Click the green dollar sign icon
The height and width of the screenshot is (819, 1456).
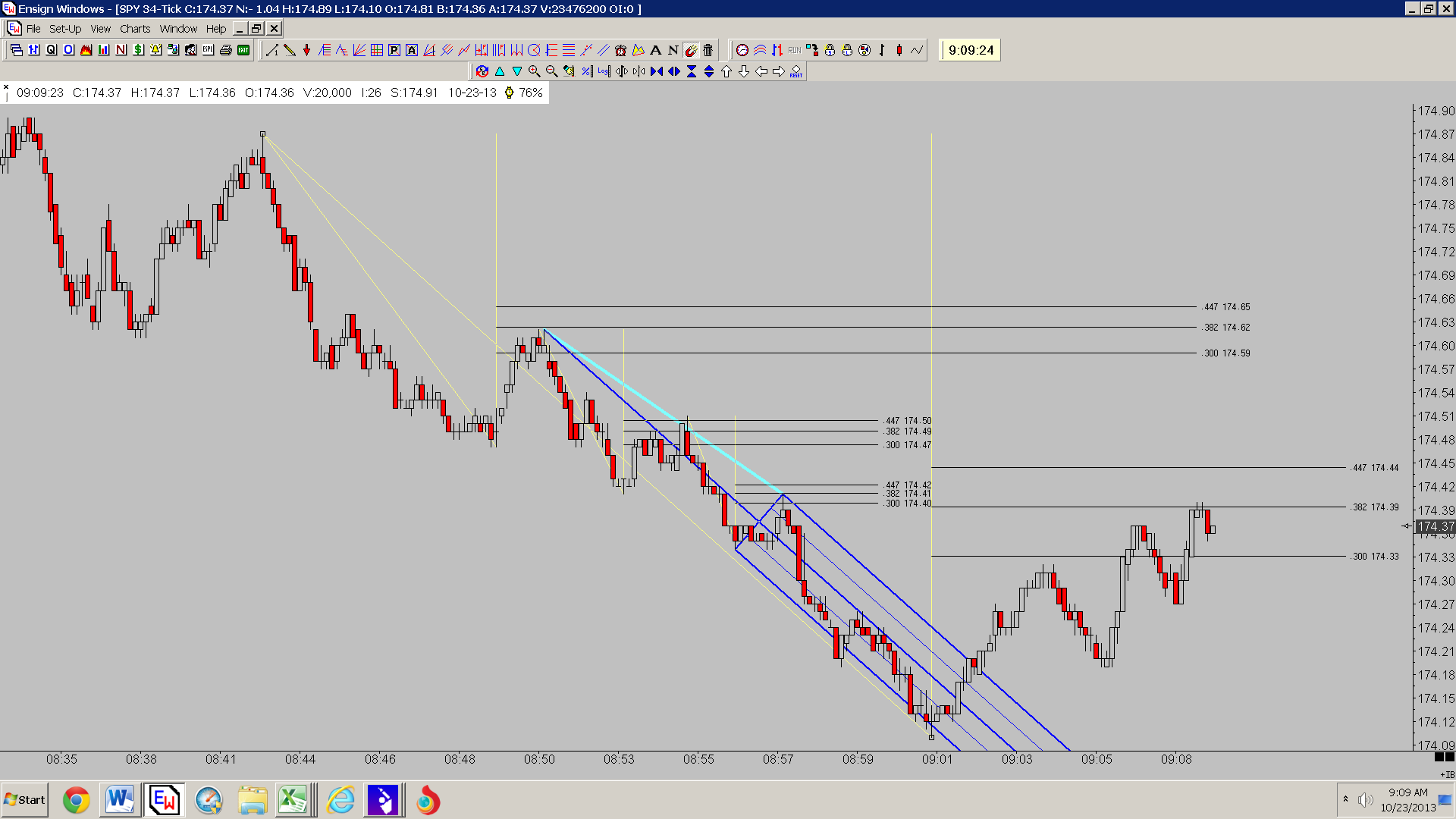click(x=139, y=50)
